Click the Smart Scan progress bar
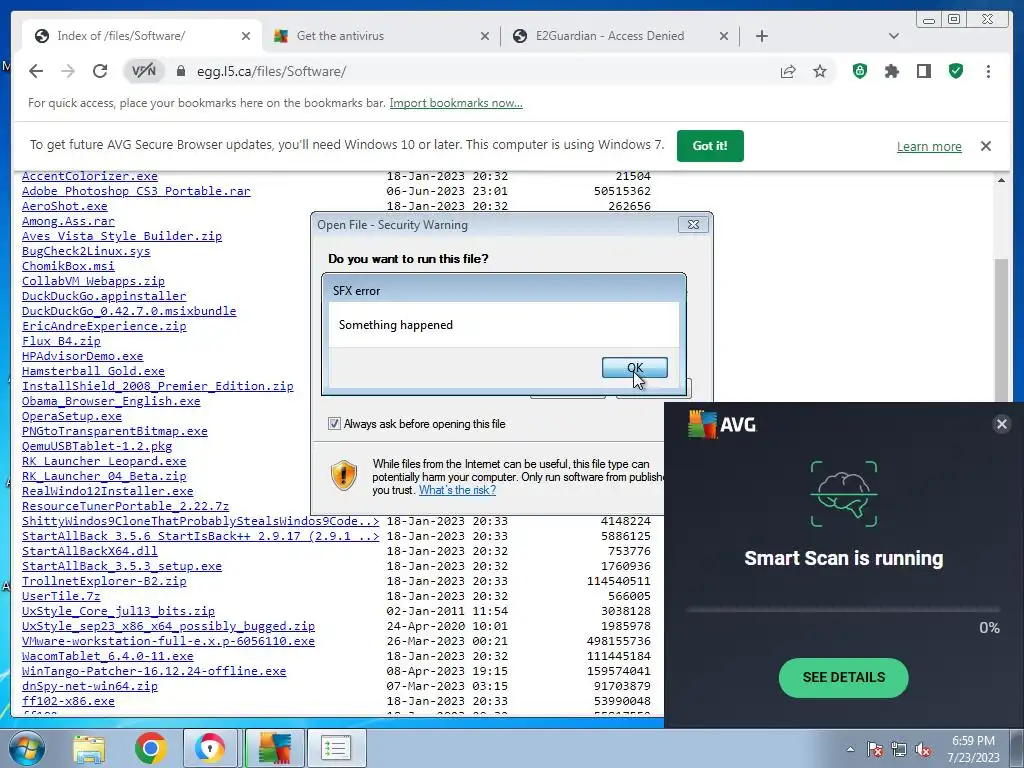 (x=843, y=610)
